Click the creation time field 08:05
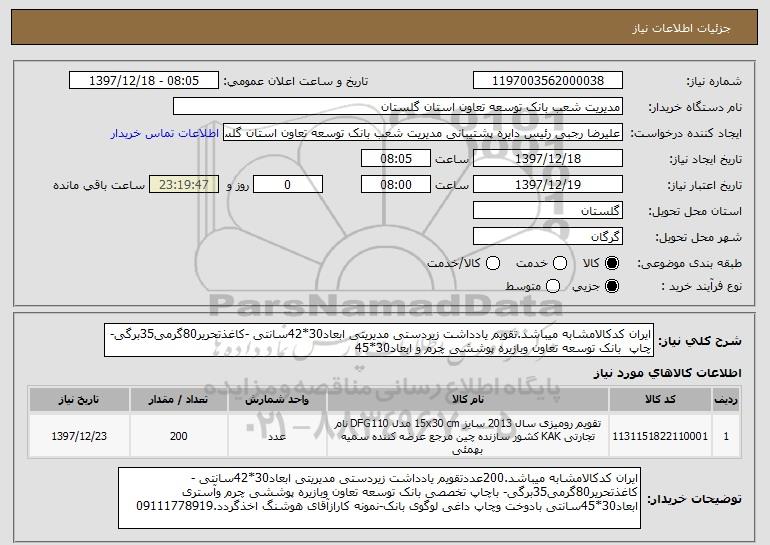The height and width of the screenshot is (545, 770). click(396, 159)
